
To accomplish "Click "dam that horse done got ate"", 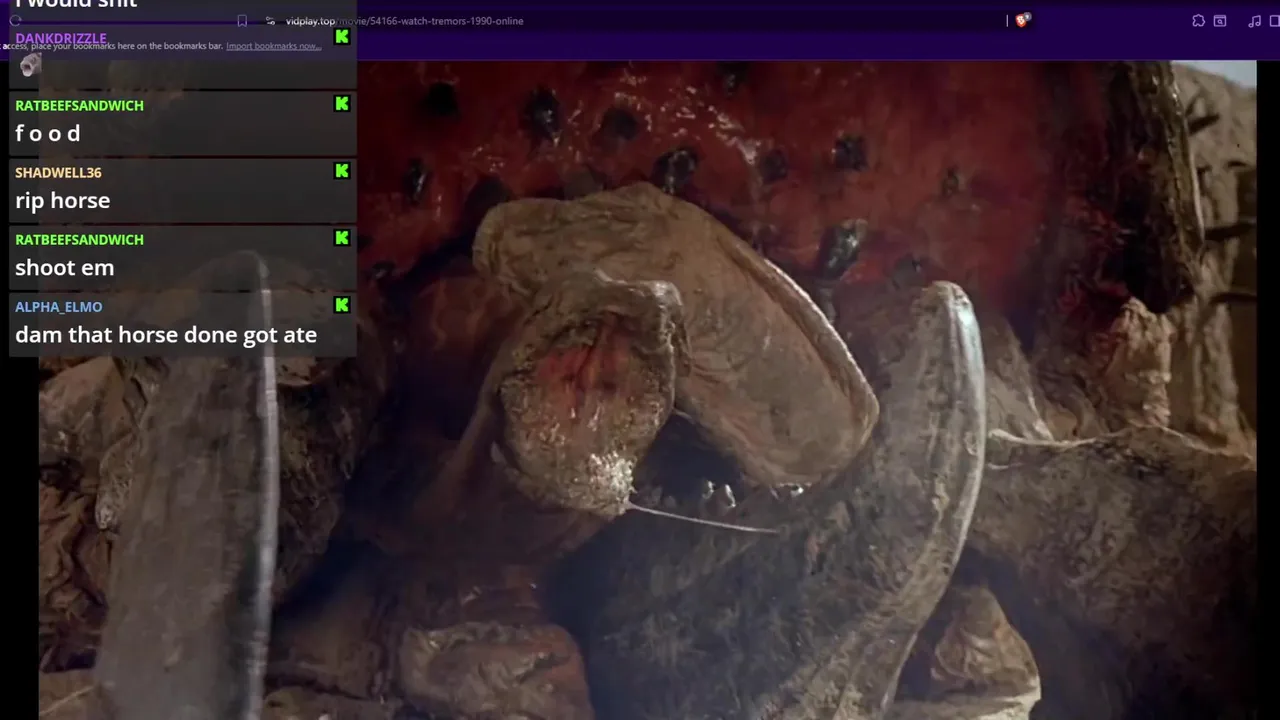I will pos(166,334).
